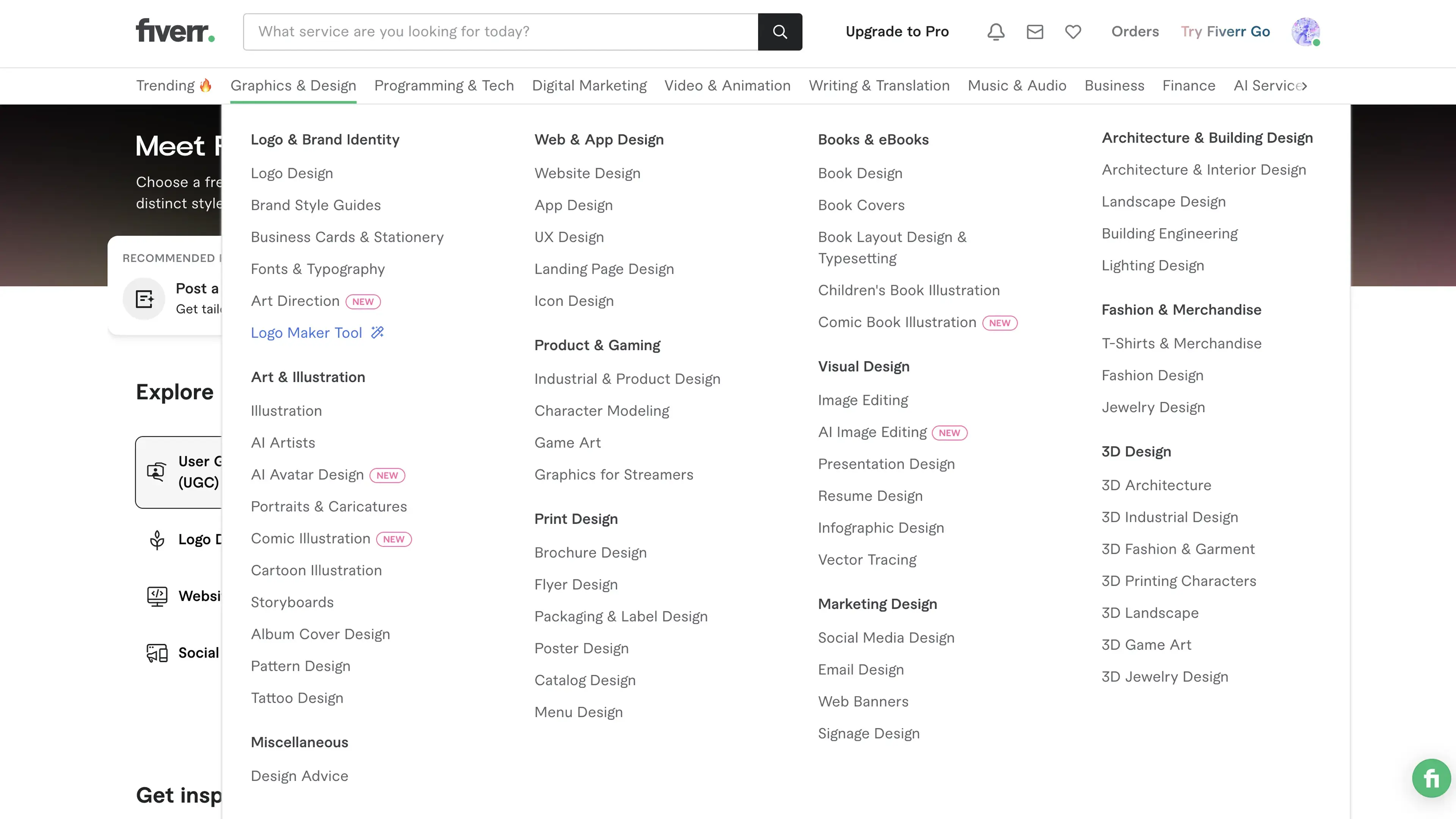Image resolution: width=1456 pixels, height=819 pixels.
Task: Click Try Fiverr Go link
Action: click(x=1225, y=31)
